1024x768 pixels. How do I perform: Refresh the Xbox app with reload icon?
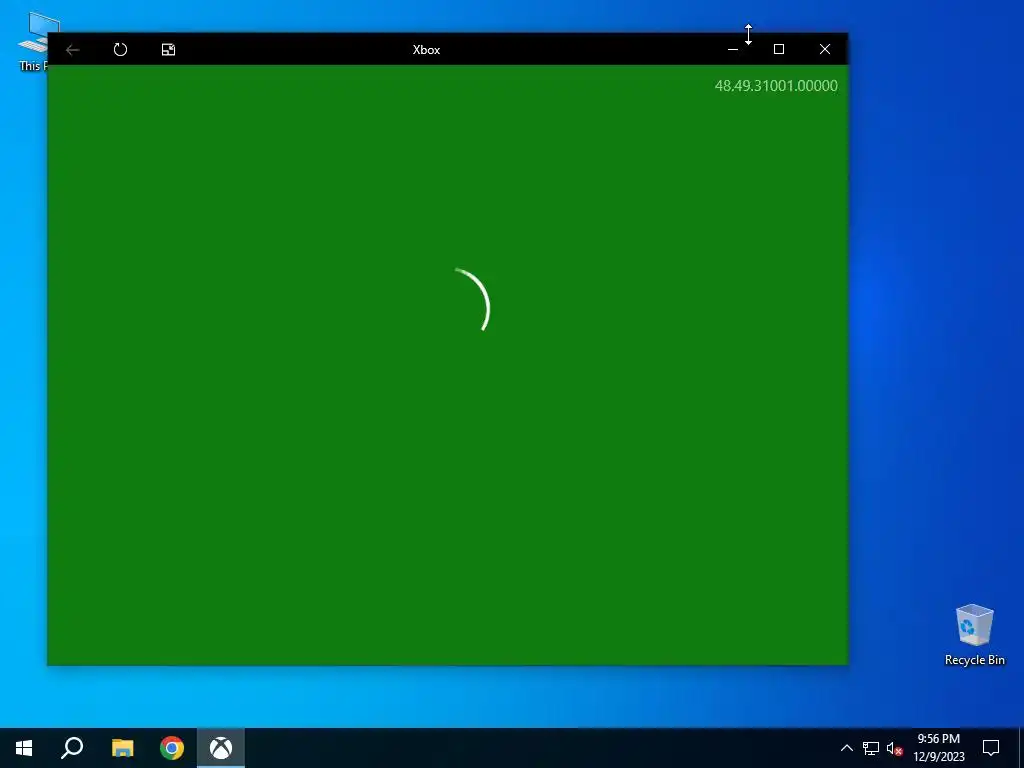pyautogui.click(x=120, y=50)
